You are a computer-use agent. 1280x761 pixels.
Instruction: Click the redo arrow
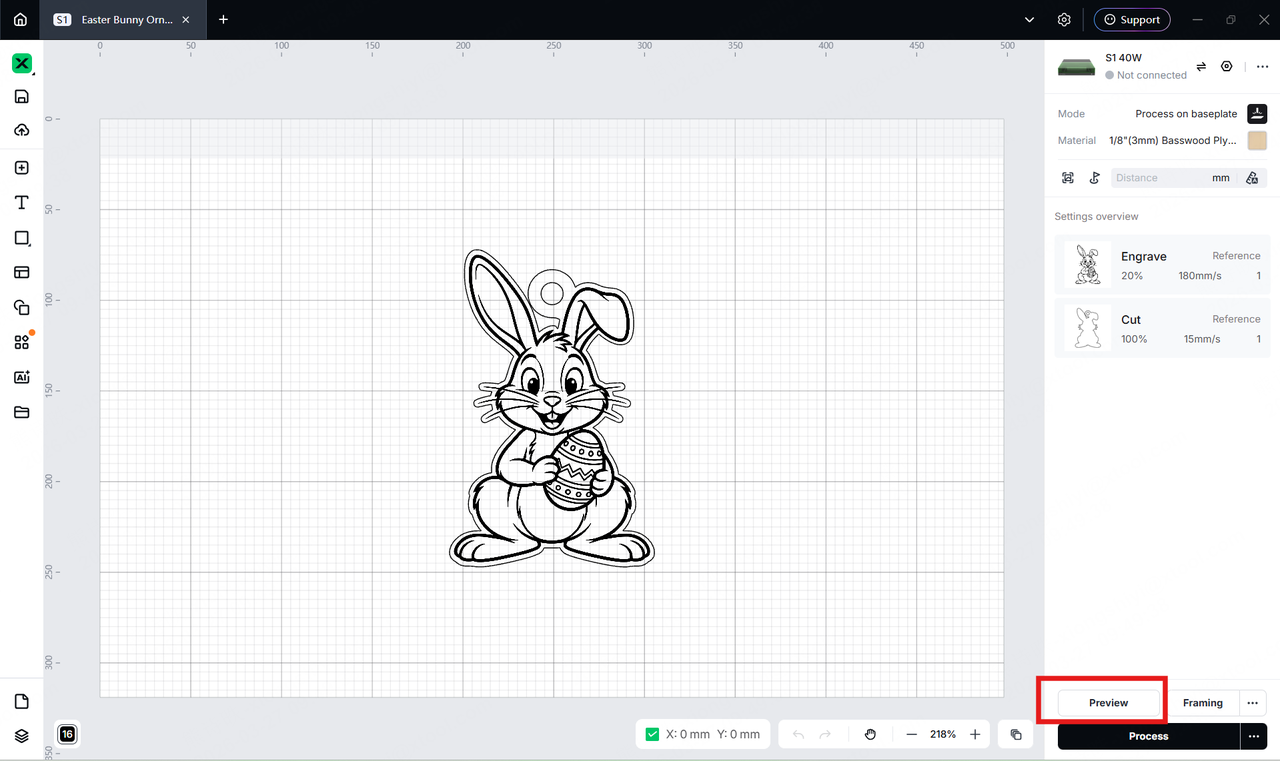point(825,734)
